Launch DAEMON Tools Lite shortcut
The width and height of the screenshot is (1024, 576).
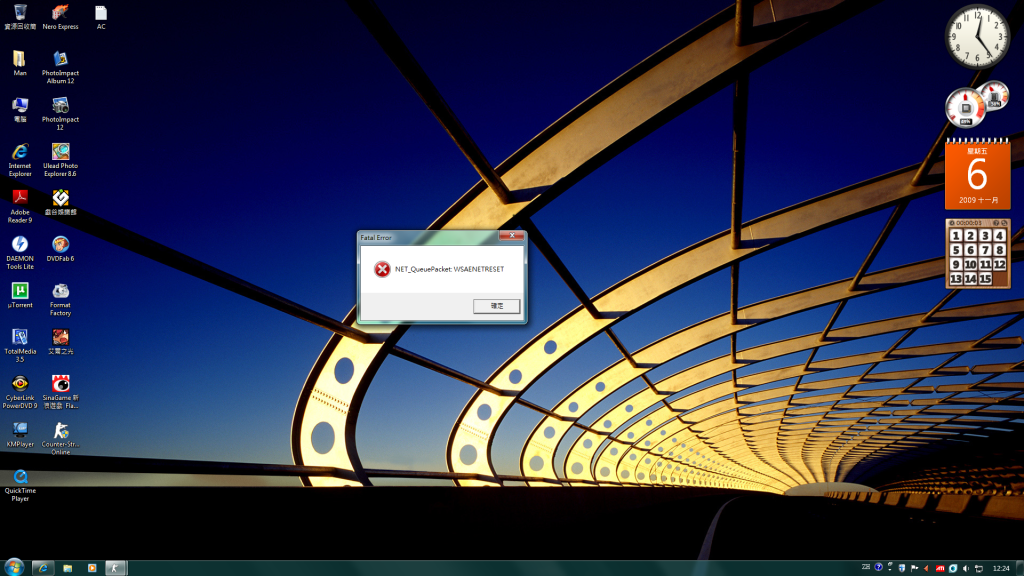(20, 244)
